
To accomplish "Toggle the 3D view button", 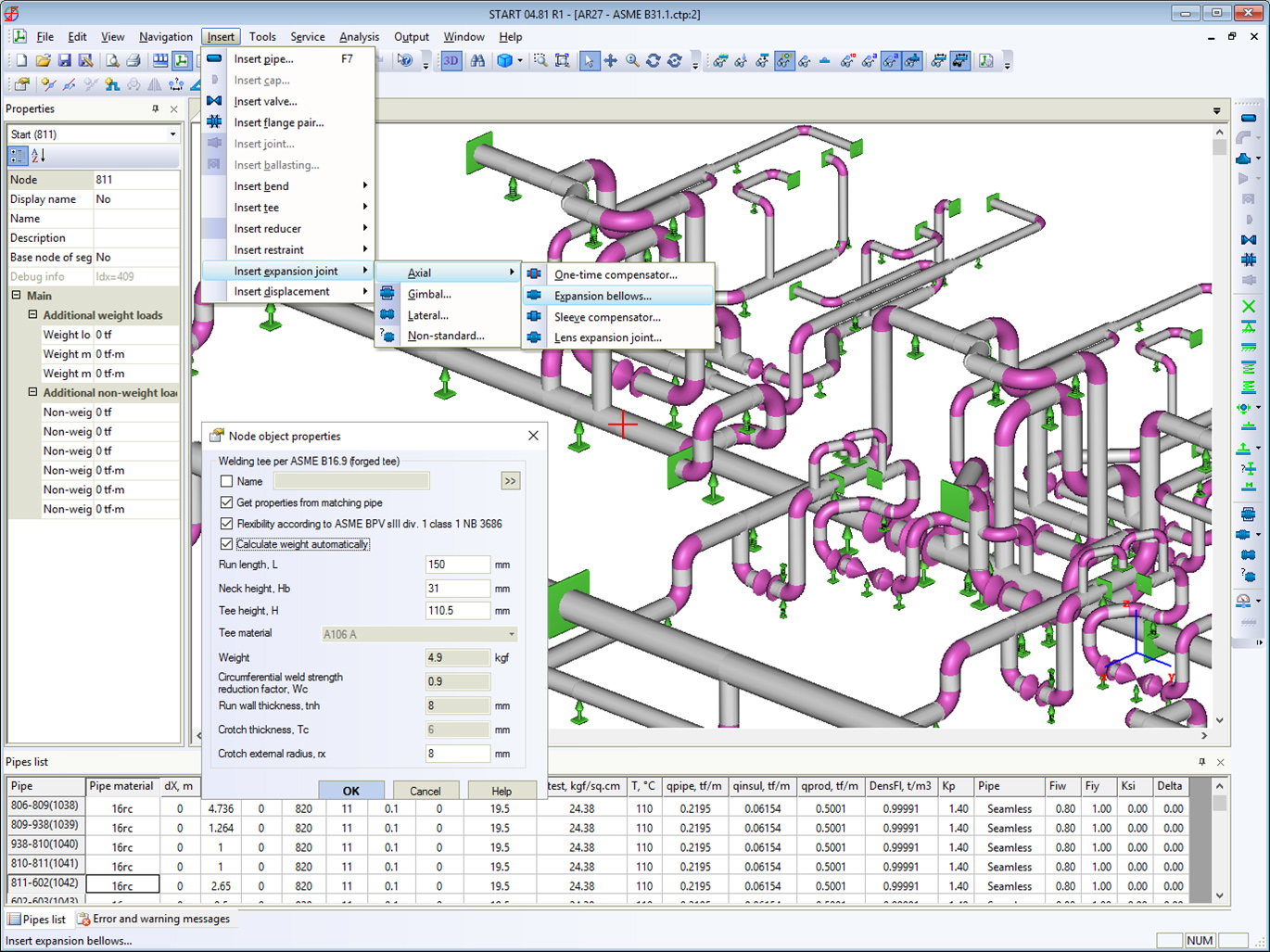I will (451, 60).
